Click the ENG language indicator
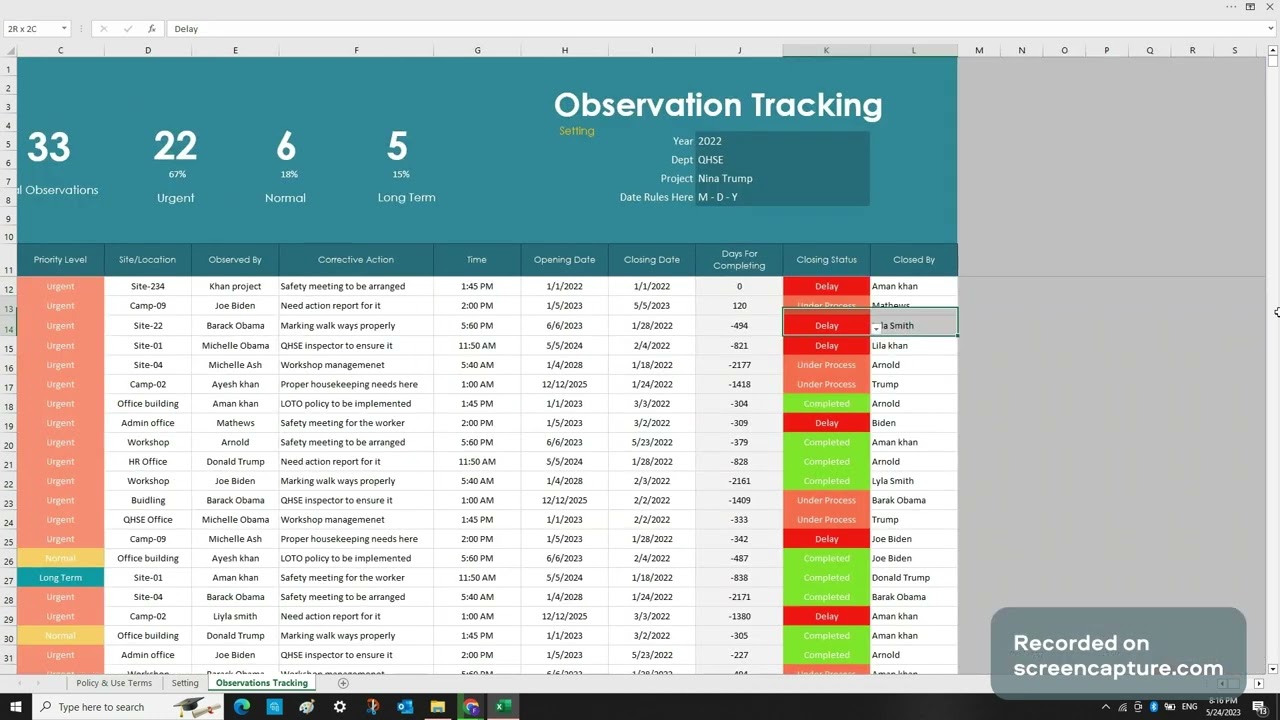 (1190, 707)
